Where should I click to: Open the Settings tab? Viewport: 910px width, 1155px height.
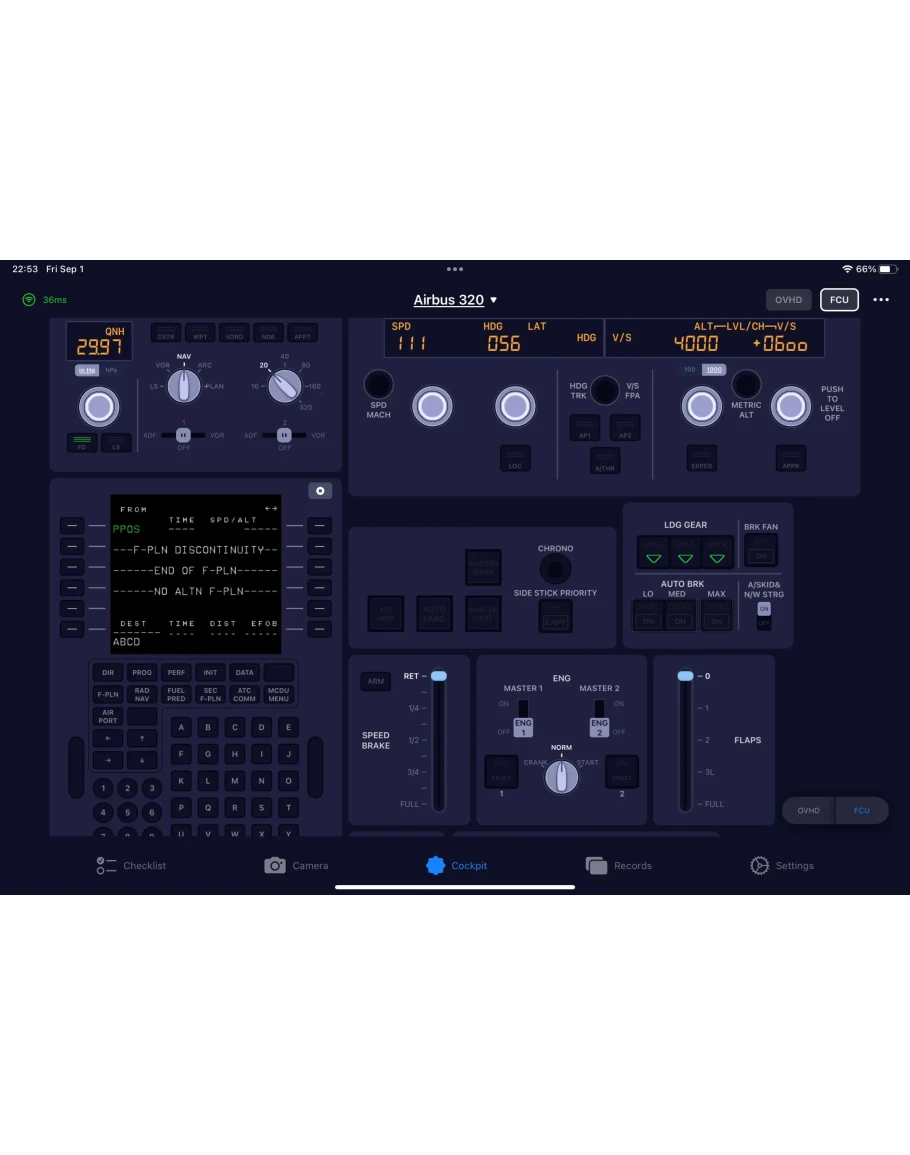pyautogui.click(x=781, y=866)
